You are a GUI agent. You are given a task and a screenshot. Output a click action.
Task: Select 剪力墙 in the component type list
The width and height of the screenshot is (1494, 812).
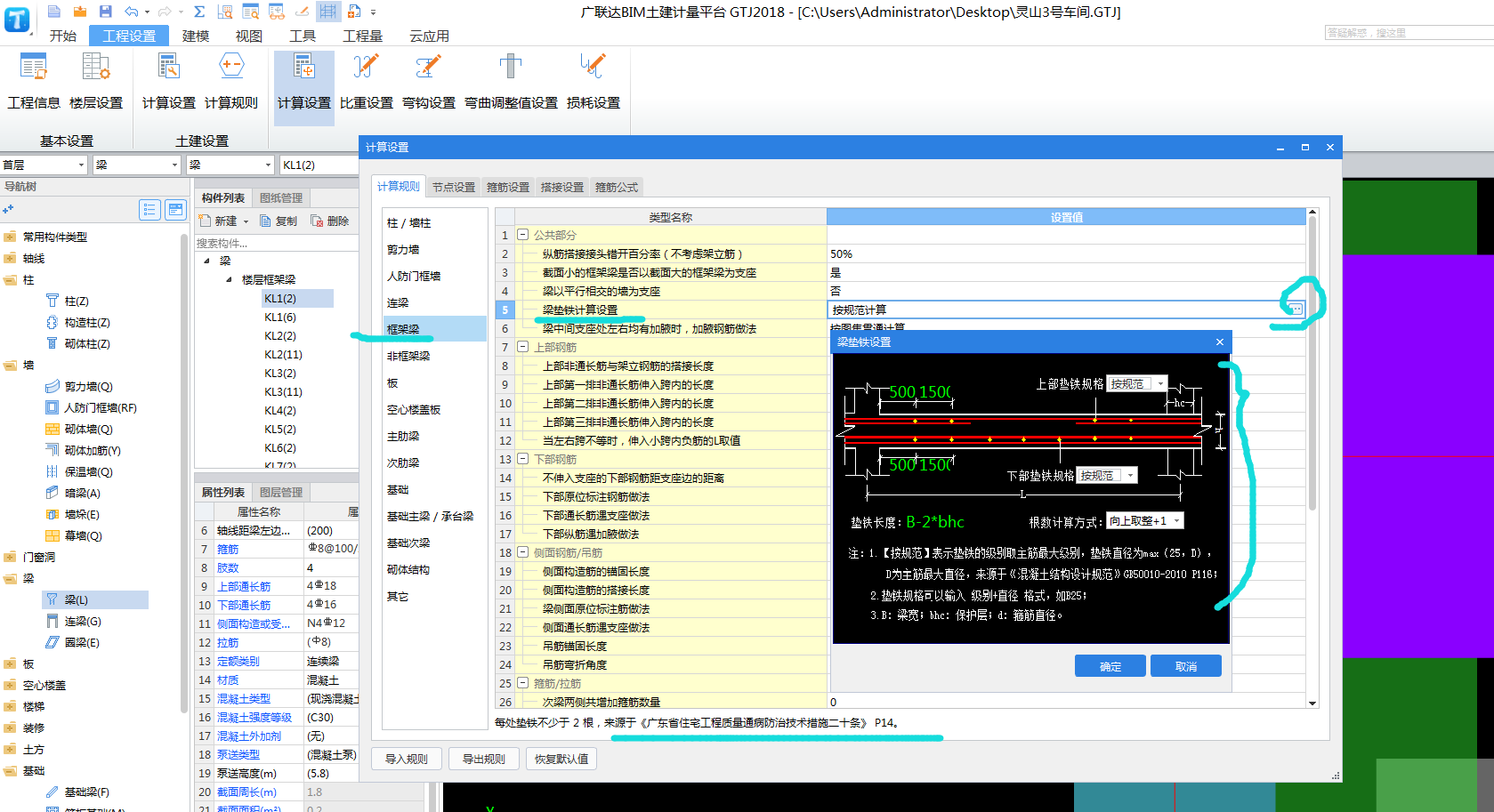tap(403, 249)
